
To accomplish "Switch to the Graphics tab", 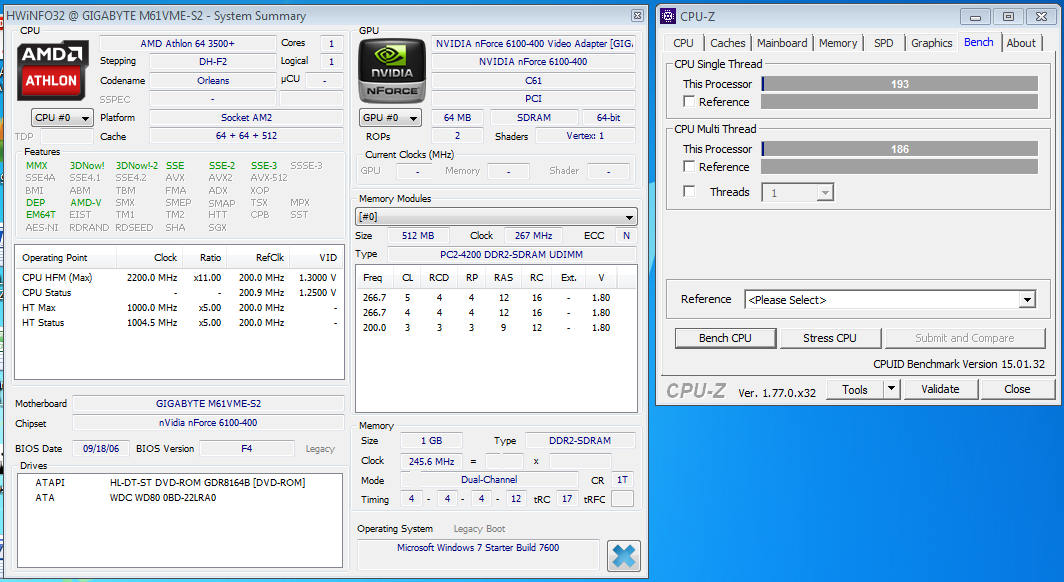I will click(x=932, y=43).
